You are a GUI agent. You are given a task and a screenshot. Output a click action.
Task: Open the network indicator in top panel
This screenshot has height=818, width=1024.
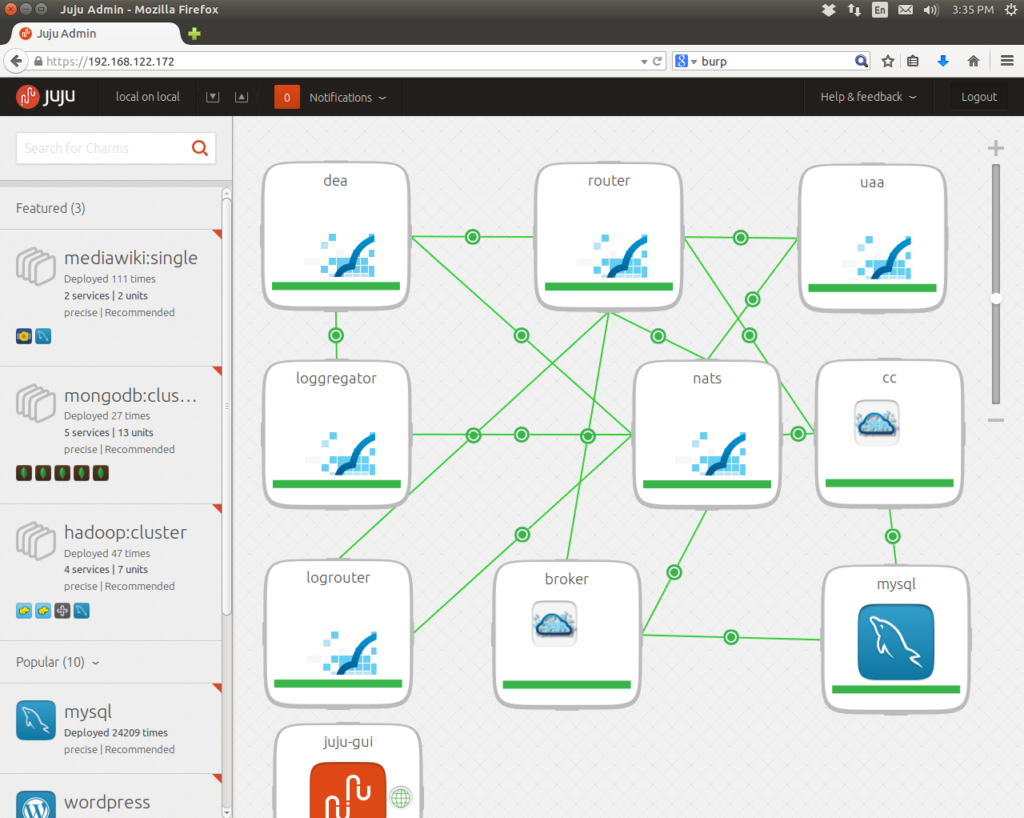(854, 10)
